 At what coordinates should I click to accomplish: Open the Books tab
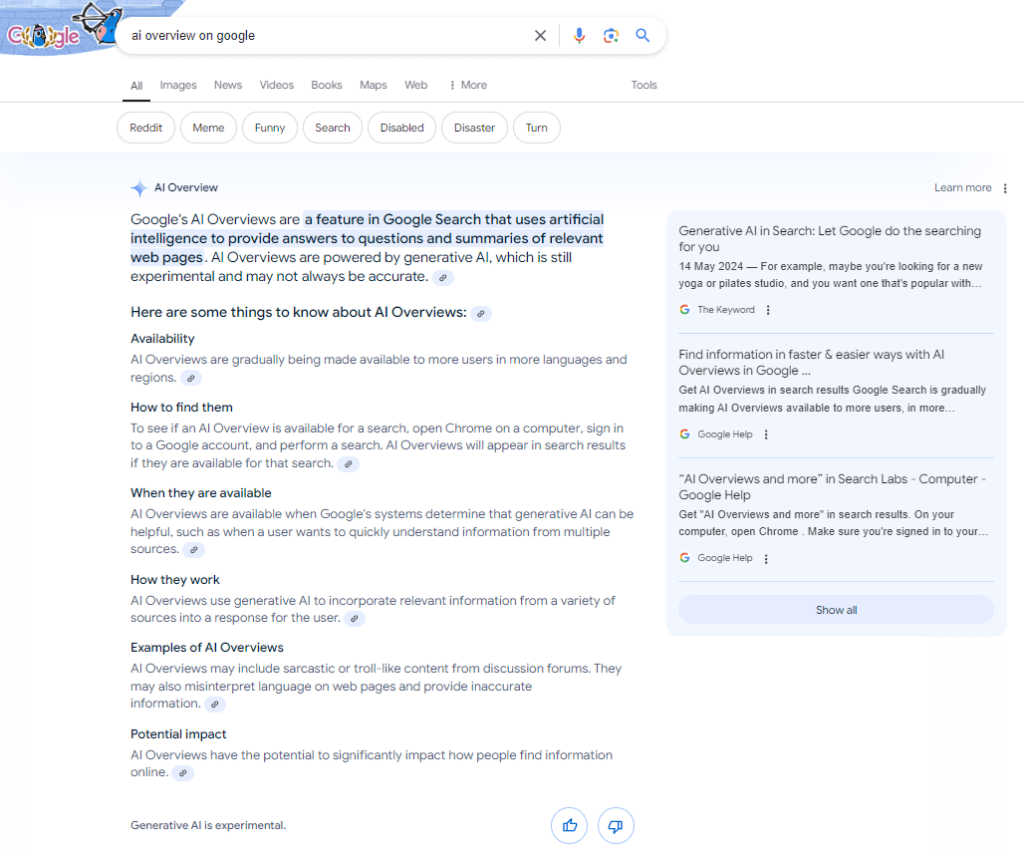click(x=327, y=85)
